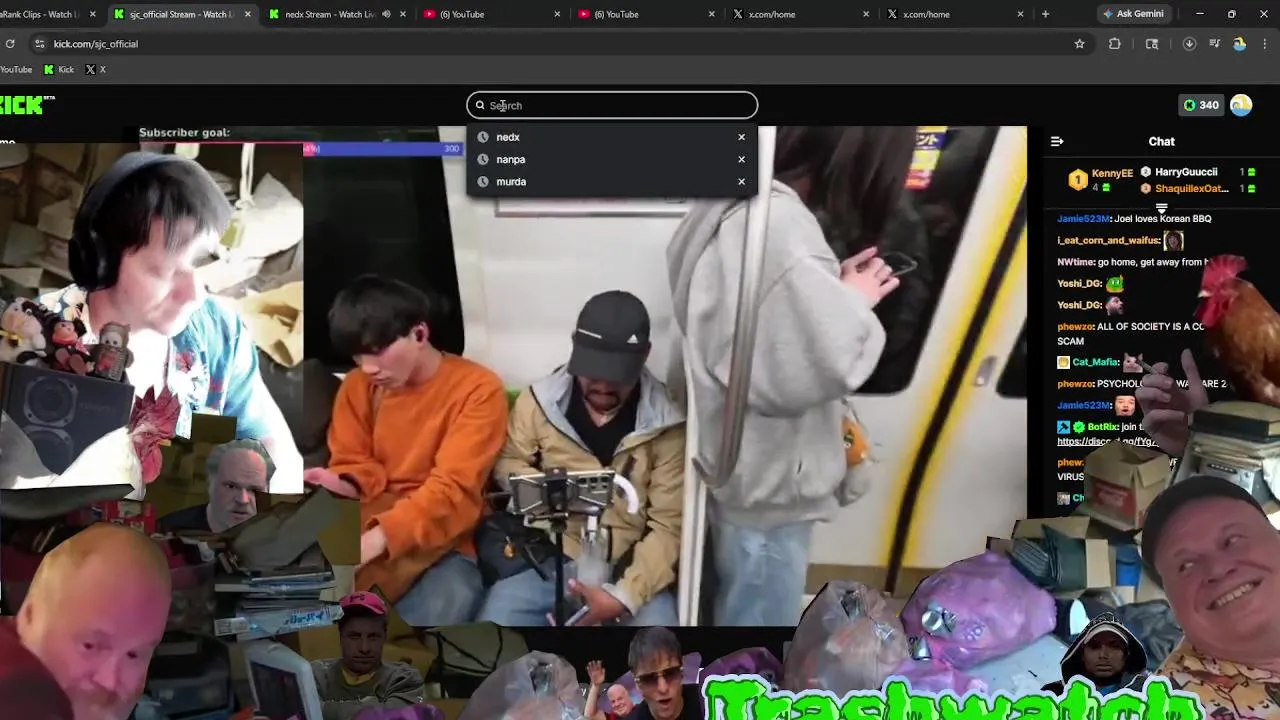
Task: Open the 340 Kick points balance
Action: pos(1200,105)
